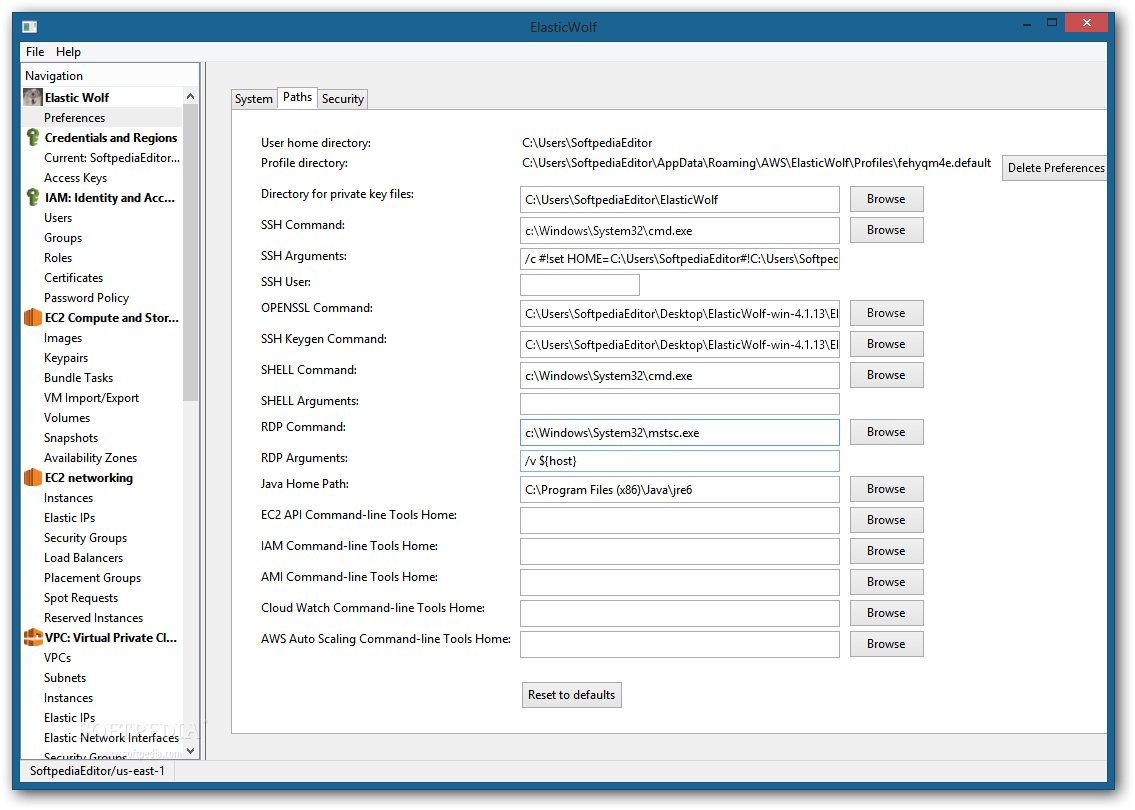The width and height of the screenshot is (1135, 810).
Task: Click SoftpediaEditor/us-east-1 status bar entry
Action: [x=98, y=772]
